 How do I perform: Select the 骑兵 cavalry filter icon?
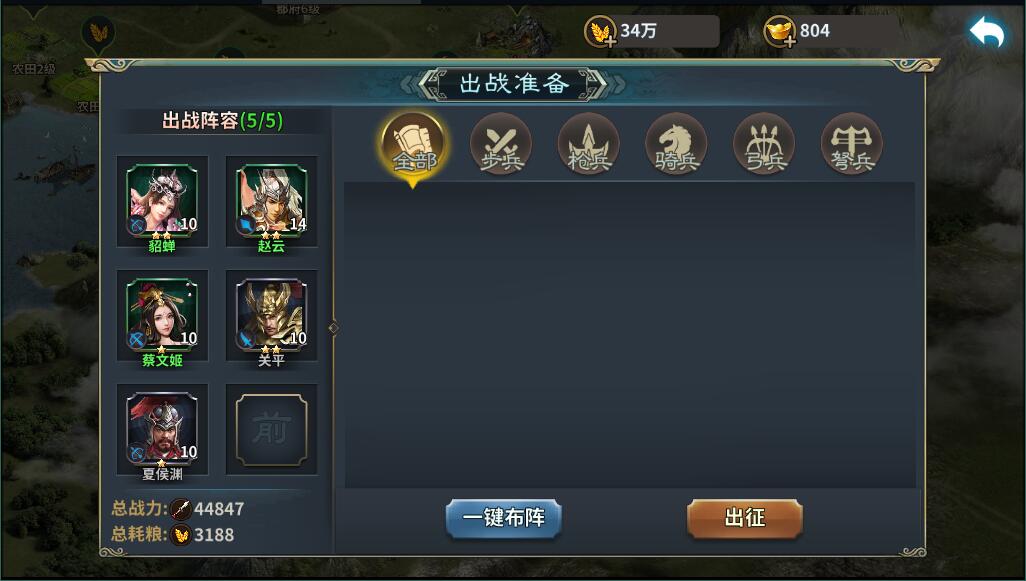click(x=676, y=144)
